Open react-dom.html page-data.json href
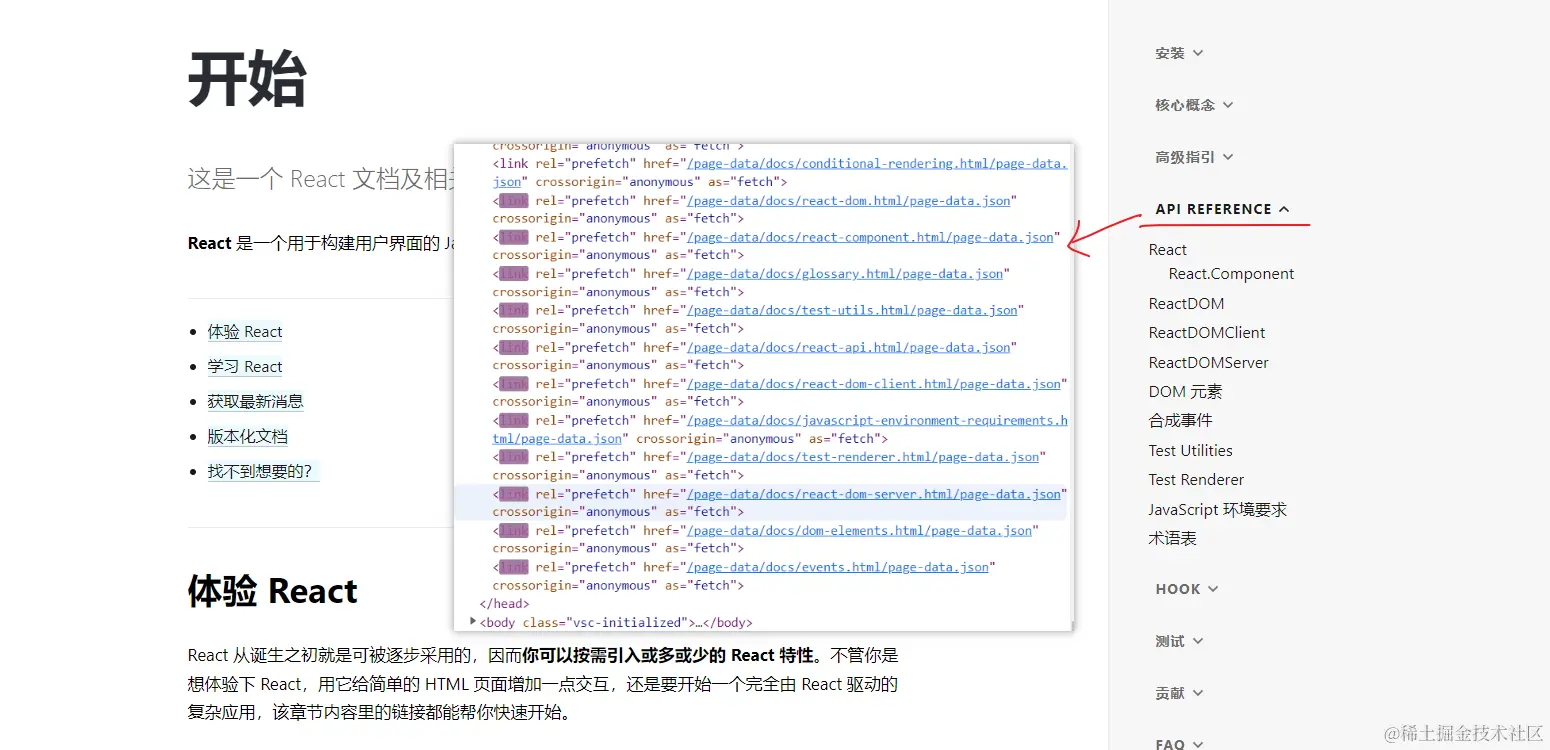1550x750 pixels. coord(848,201)
